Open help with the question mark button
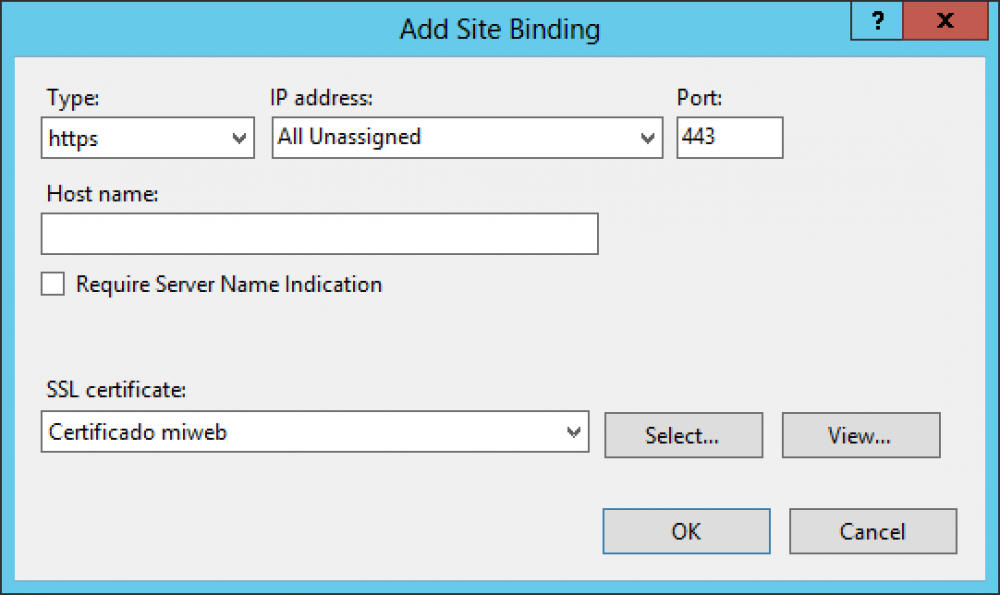This screenshot has width=1000, height=595. (x=877, y=20)
